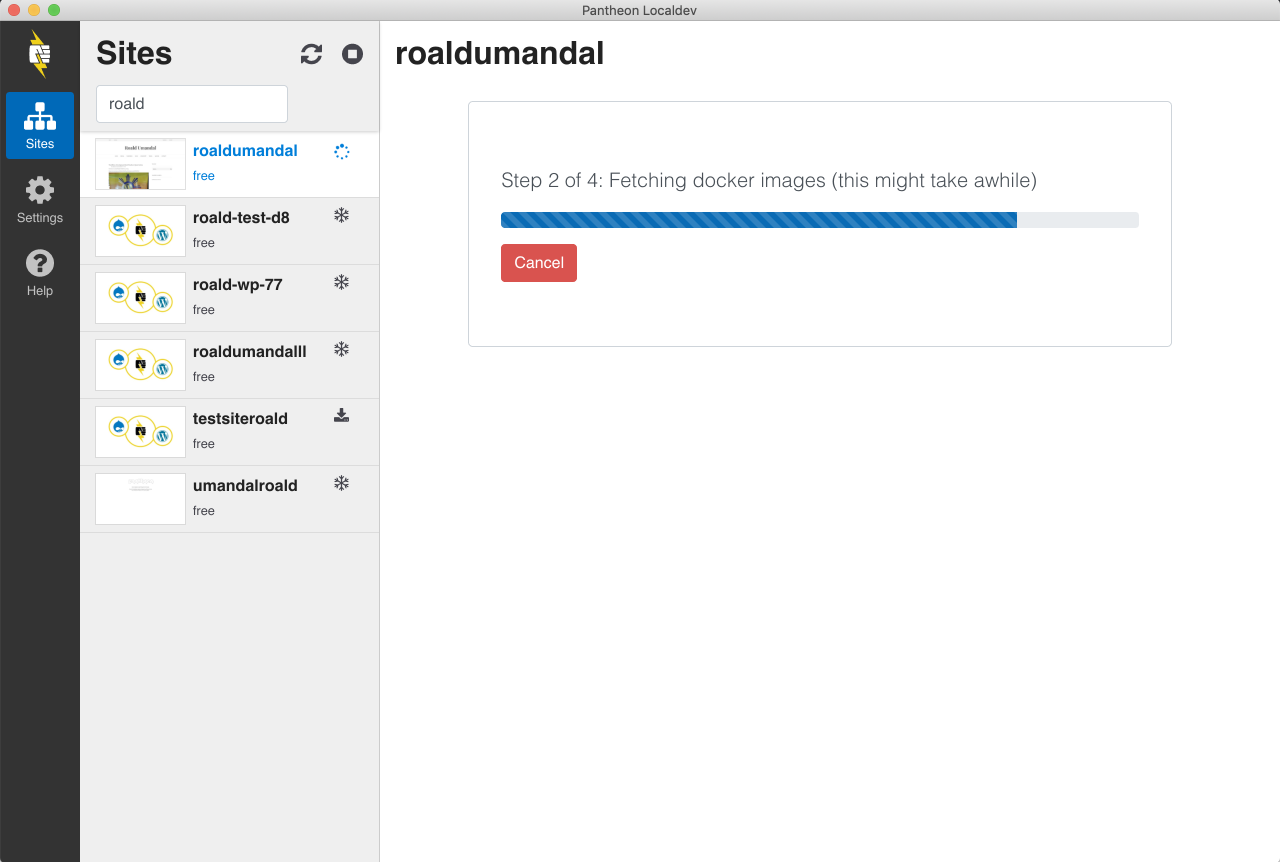
Task: Click snowflake icon on roaldumandalll
Action: tap(341, 349)
